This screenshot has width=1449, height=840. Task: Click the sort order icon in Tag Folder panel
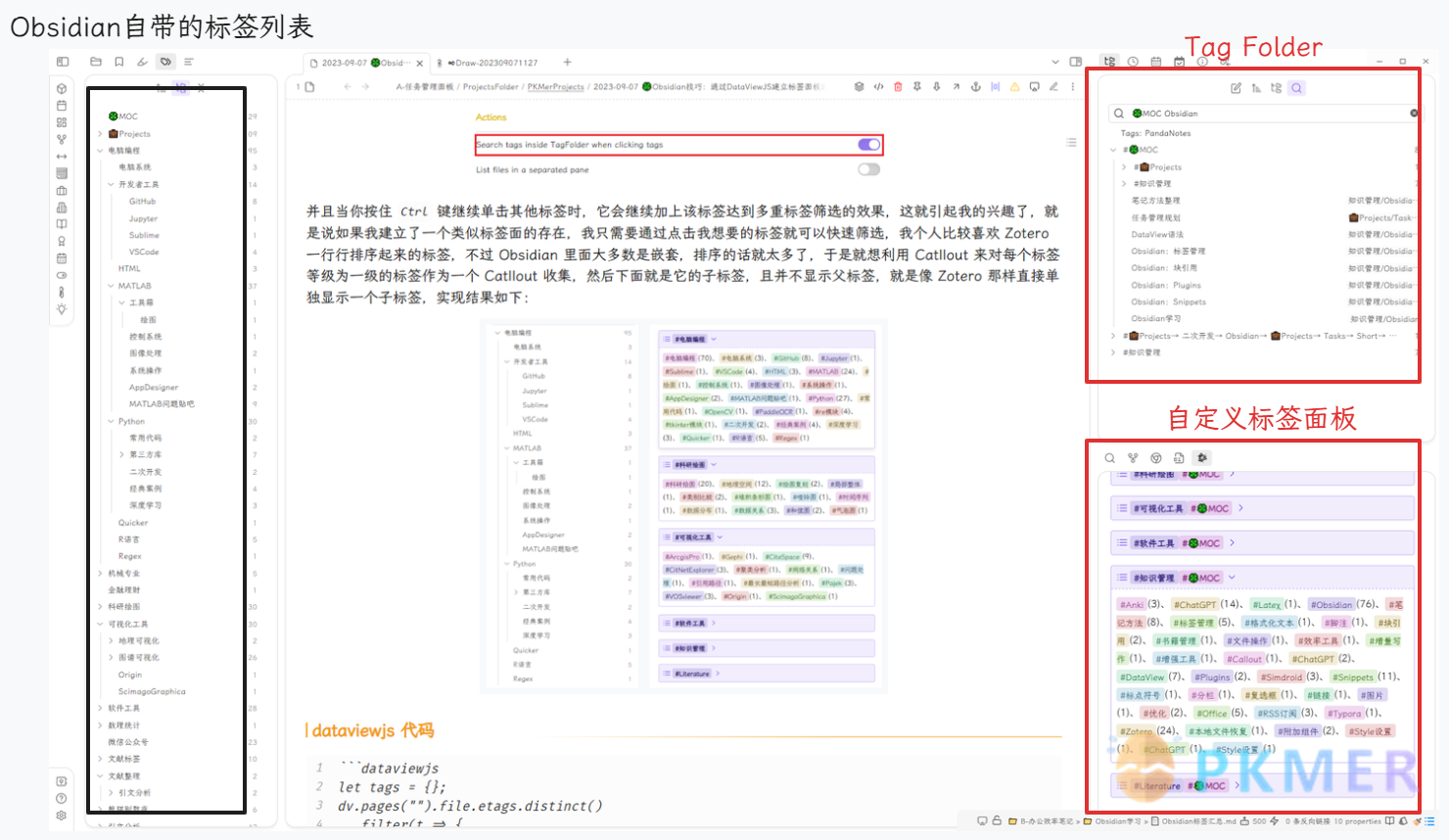click(x=1255, y=88)
